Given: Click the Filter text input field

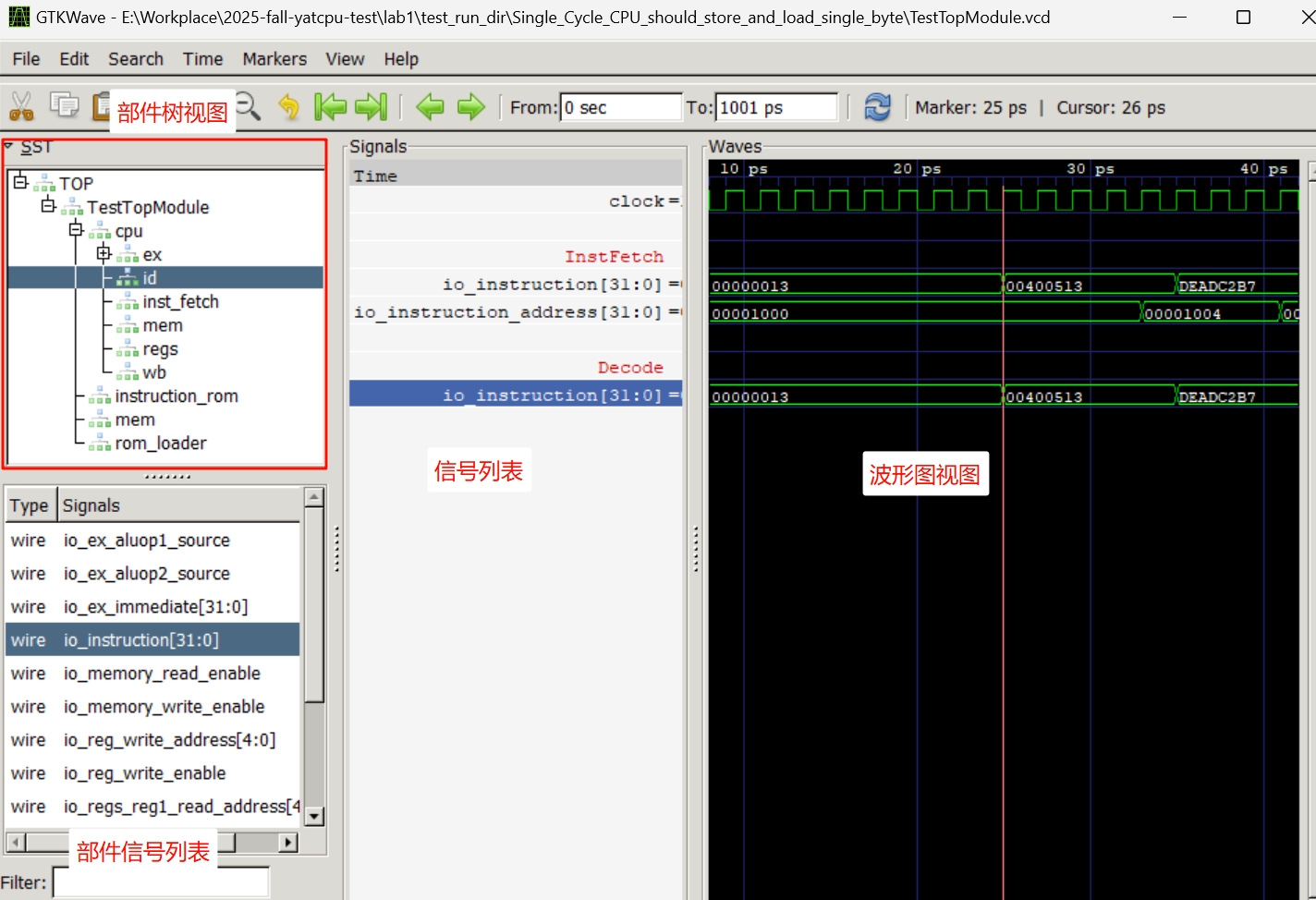Looking at the screenshot, I should [161, 882].
